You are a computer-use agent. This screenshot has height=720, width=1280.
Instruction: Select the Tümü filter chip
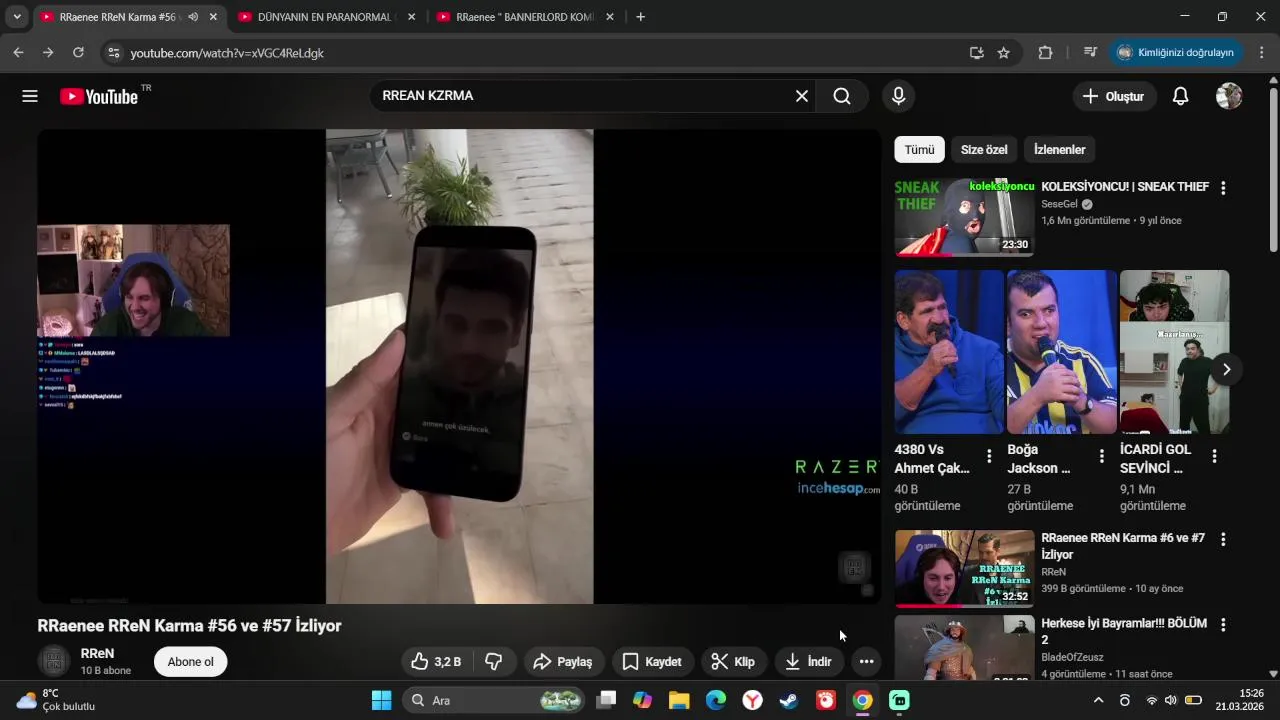(919, 150)
